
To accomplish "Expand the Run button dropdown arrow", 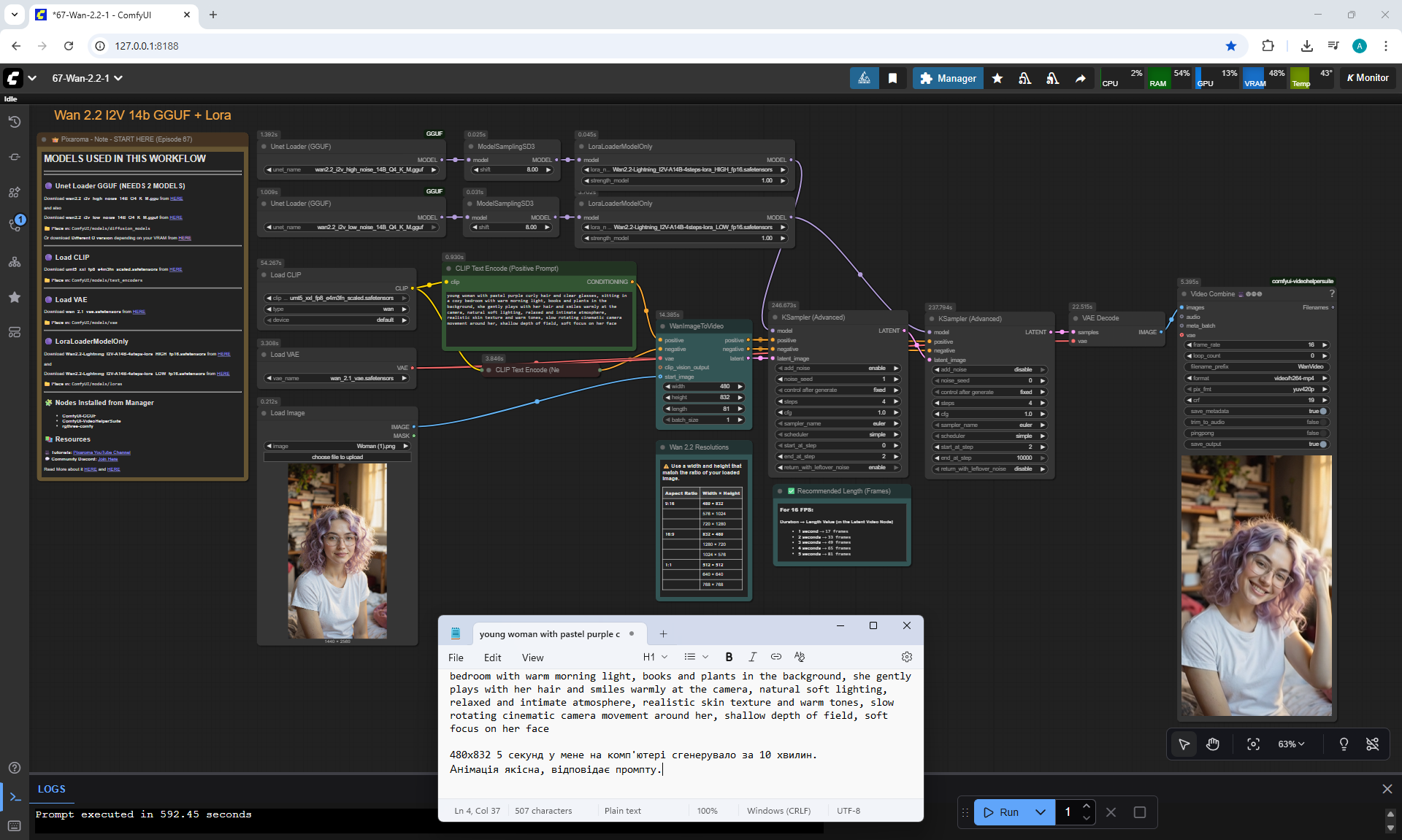I will [1041, 812].
